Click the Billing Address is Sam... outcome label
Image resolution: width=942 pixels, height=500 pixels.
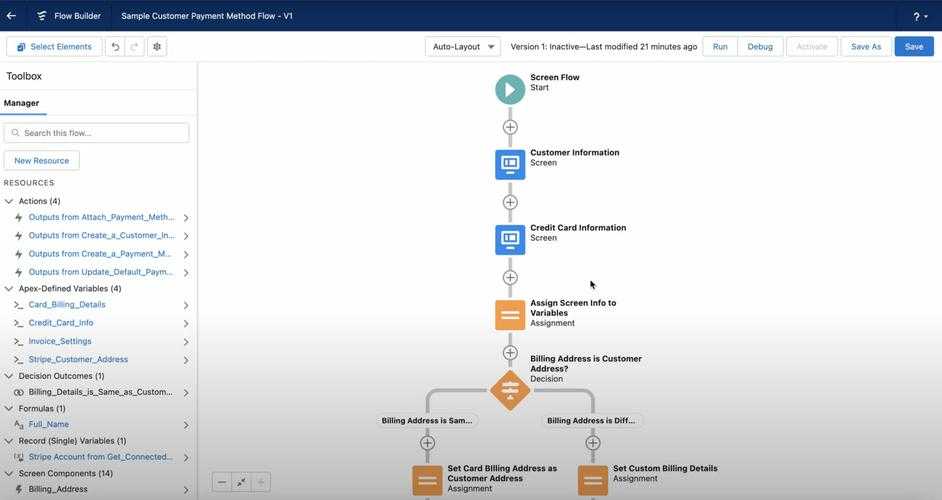[427, 421]
